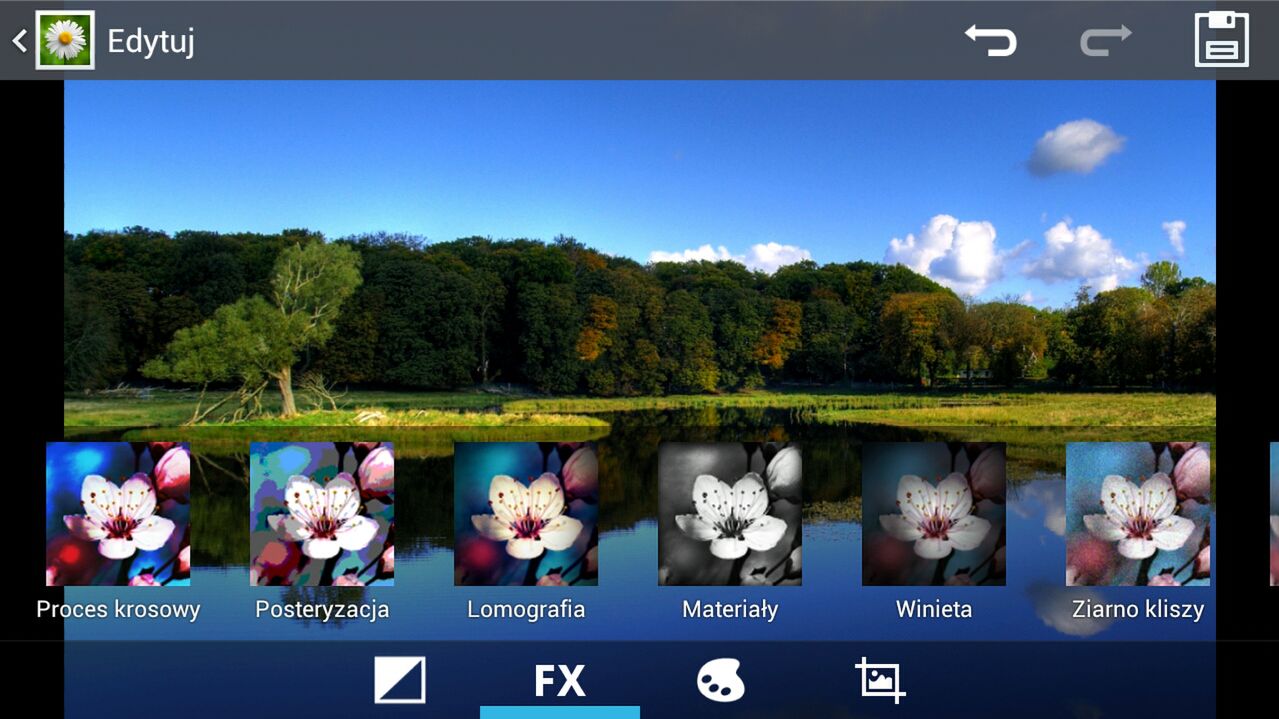Open the color palette tab
1279x719 pixels.
click(720, 681)
